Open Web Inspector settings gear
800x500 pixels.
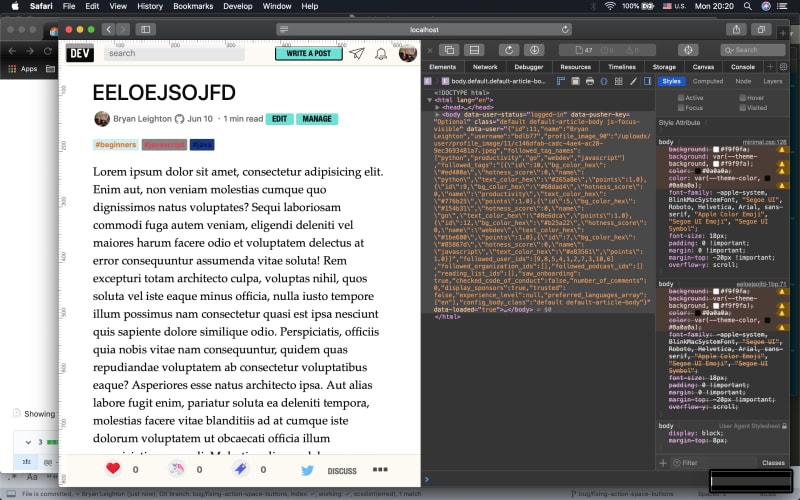point(784,67)
